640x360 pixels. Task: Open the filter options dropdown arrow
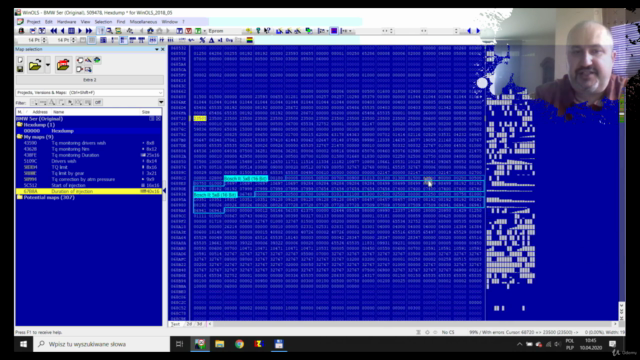[161, 102]
